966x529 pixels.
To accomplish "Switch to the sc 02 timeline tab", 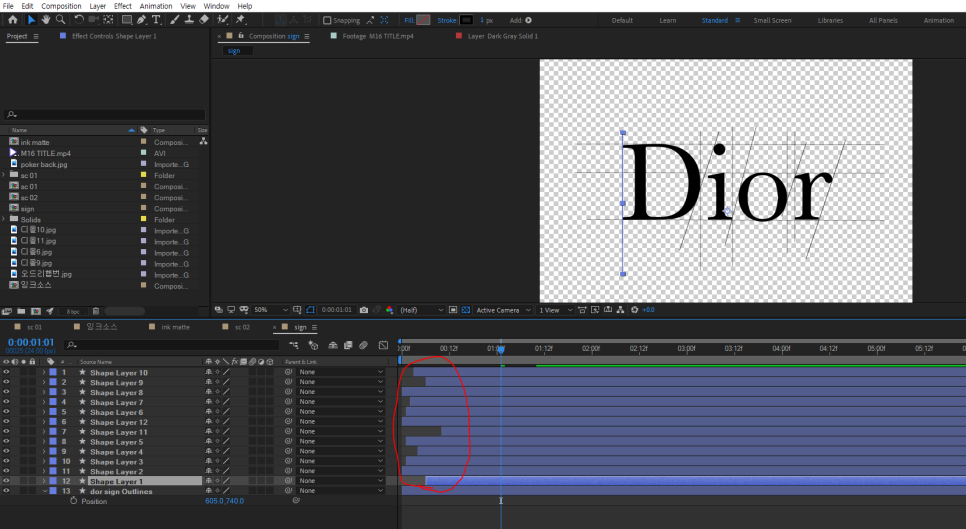I will coord(242,327).
